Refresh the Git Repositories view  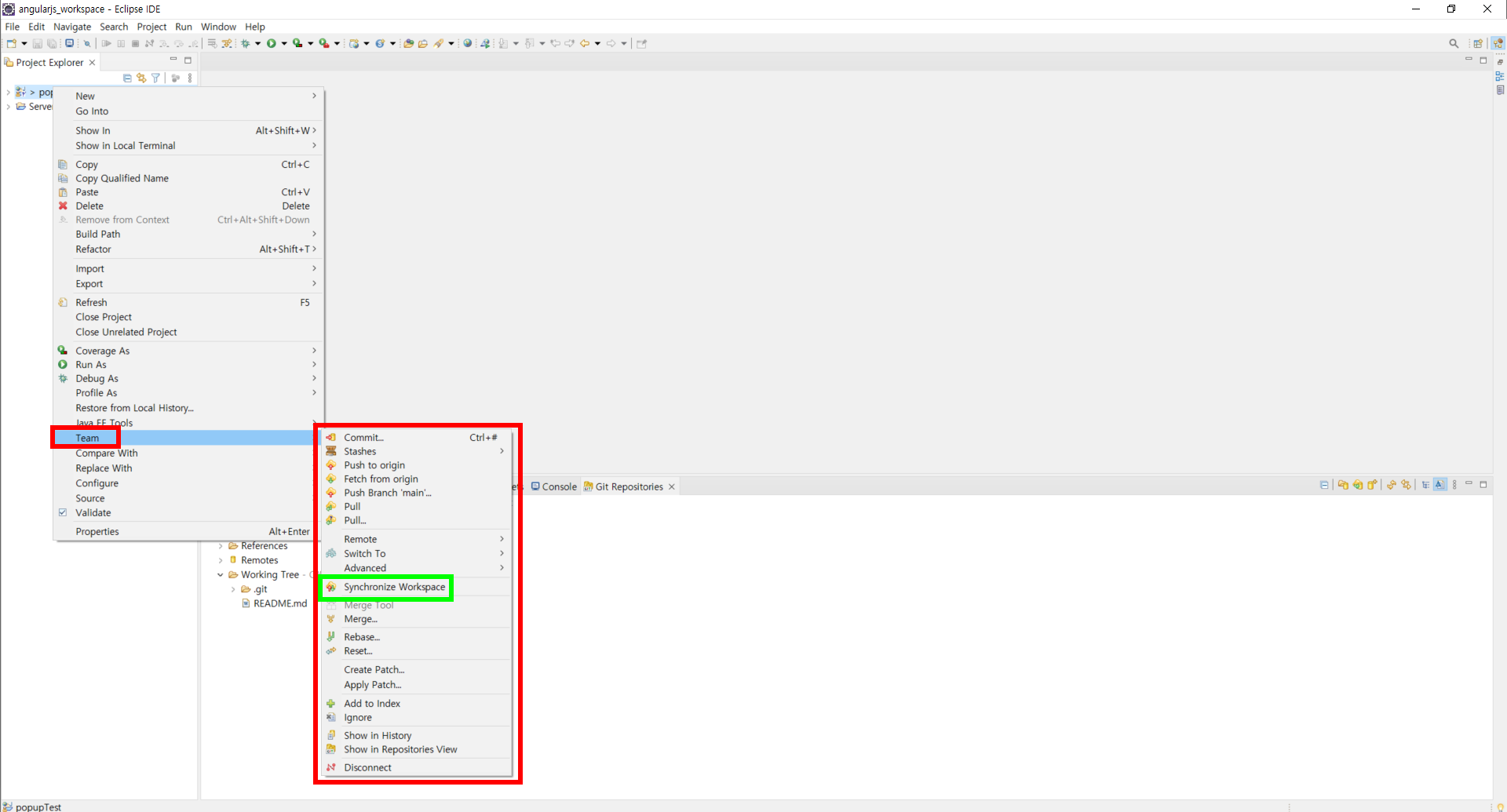(1392, 485)
